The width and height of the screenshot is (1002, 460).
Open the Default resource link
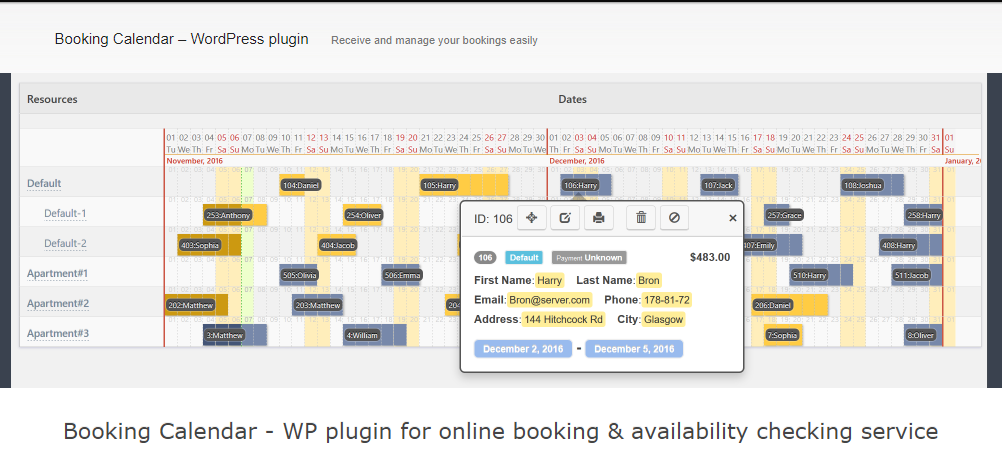point(44,184)
